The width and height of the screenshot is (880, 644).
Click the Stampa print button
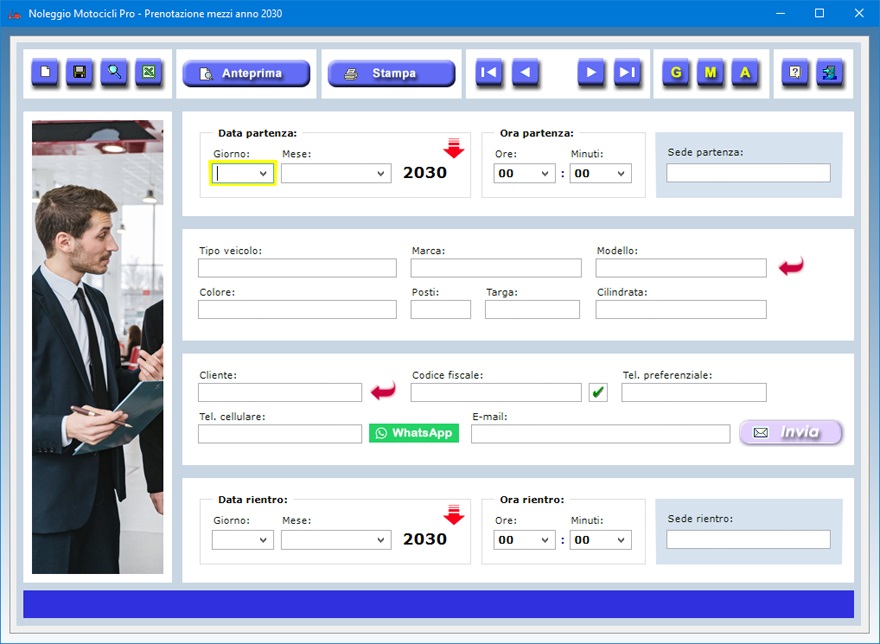point(392,74)
